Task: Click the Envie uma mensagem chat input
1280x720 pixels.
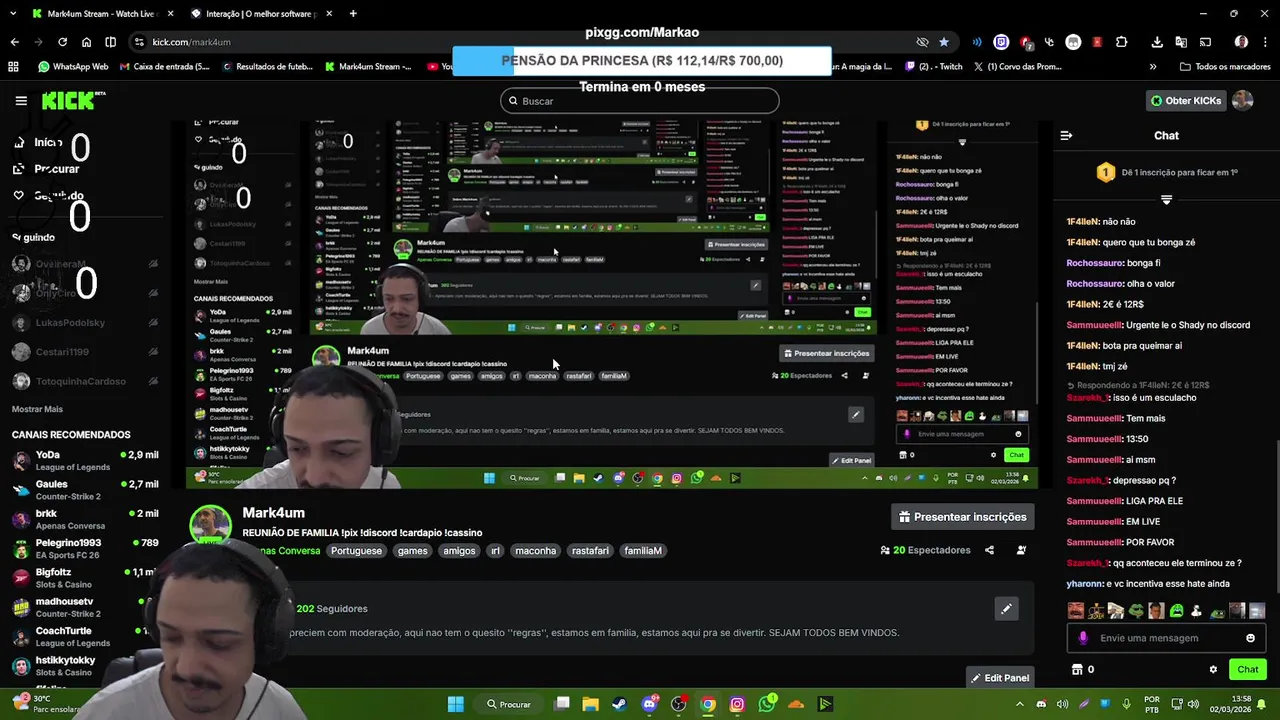Action: pos(1167,638)
